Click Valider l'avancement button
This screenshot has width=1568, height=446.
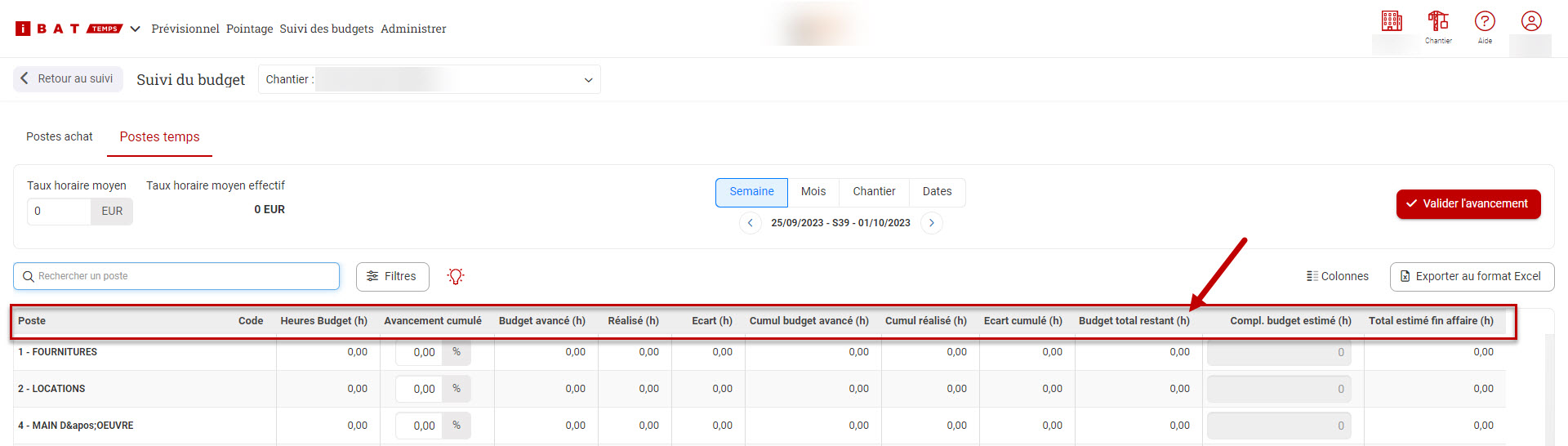pyautogui.click(x=1468, y=204)
